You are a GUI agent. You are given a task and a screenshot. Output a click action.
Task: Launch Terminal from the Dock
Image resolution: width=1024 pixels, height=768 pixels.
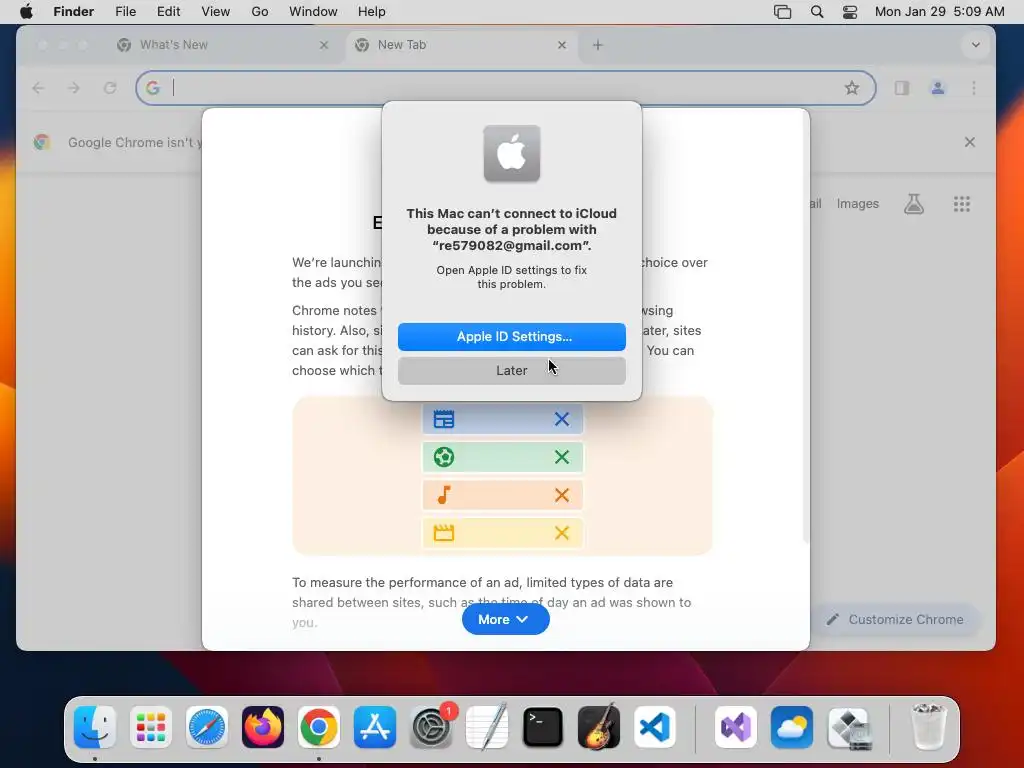click(x=543, y=727)
